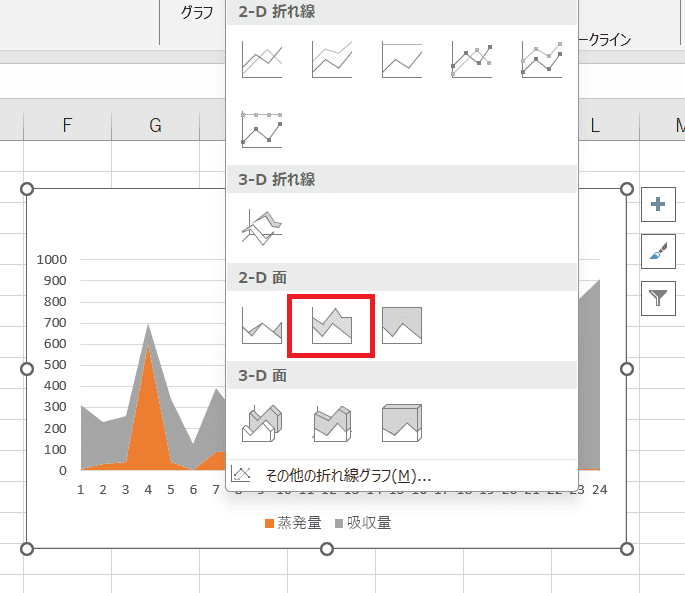The width and height of the screenshot is (685, 593).
Task: Click the chart's bottom-right resize handle
Action: [x=627, y=549]
